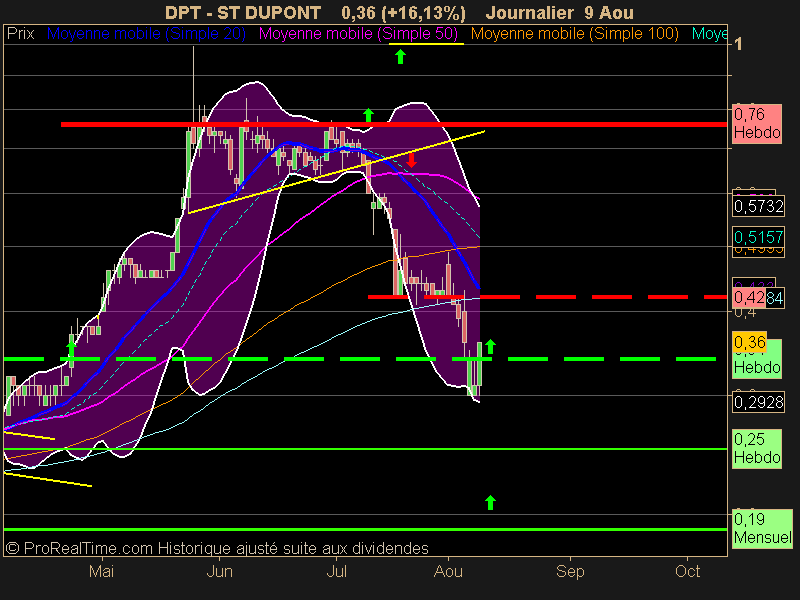Click the Sep month on the time axis
The width and height of the screenshot is (800, 600).
pos(570,571)
